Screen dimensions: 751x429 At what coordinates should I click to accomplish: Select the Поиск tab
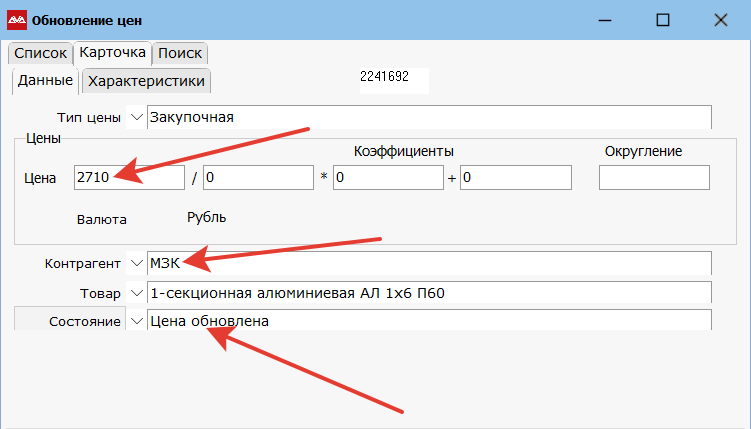pos(180,53)
